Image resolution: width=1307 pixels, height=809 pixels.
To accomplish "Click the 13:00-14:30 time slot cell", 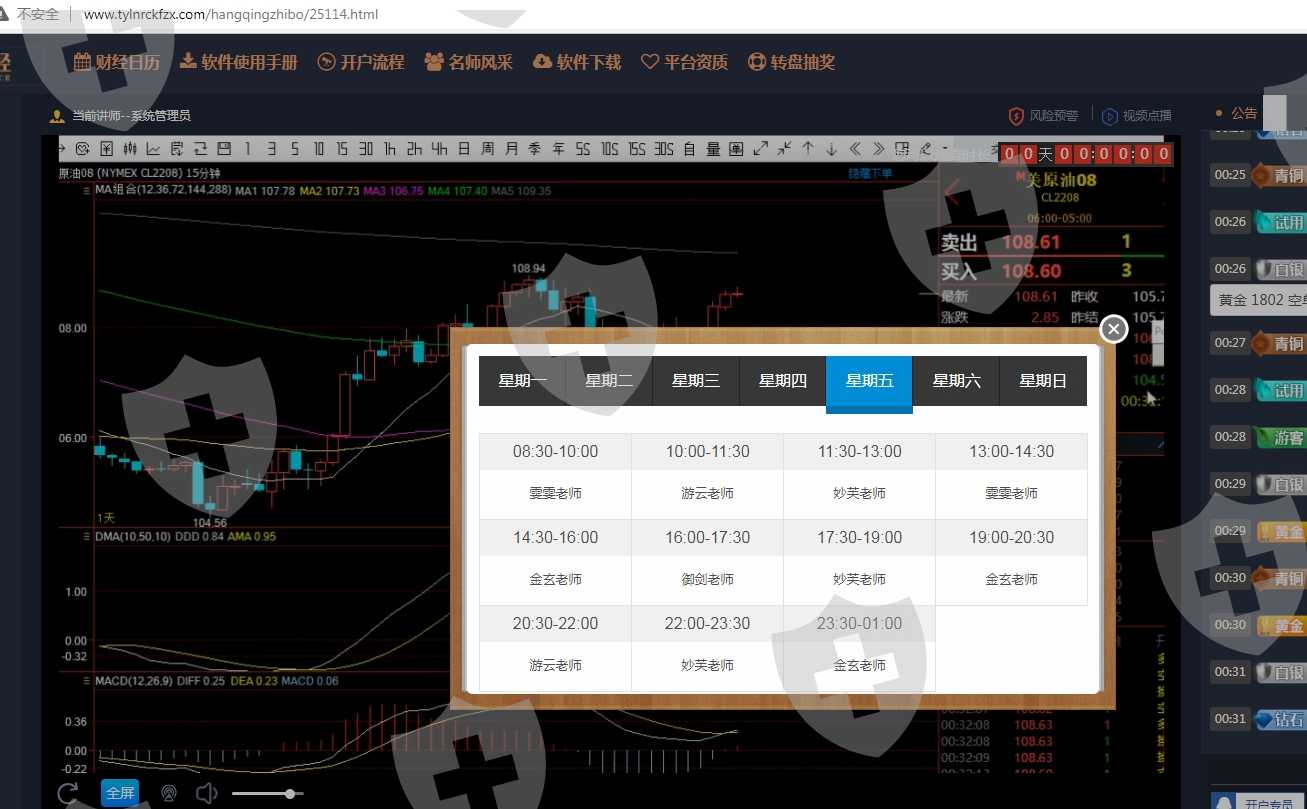I will pos(1011,452).
